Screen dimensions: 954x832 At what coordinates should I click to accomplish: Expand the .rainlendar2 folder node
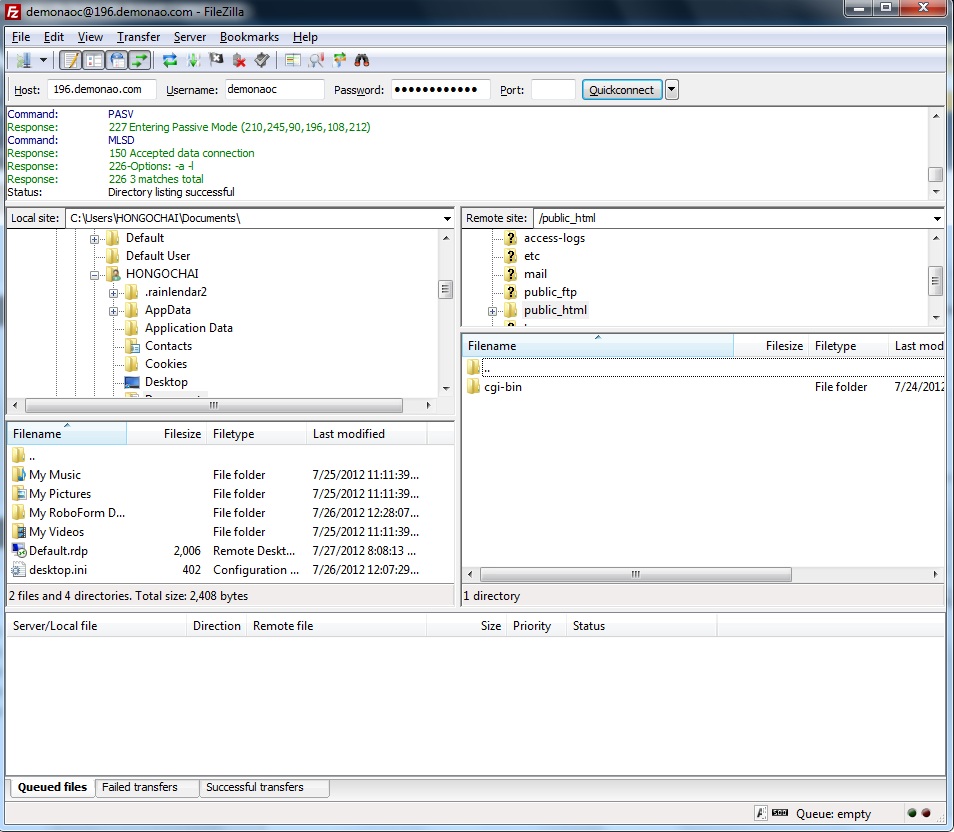click(x=113, y=293)
